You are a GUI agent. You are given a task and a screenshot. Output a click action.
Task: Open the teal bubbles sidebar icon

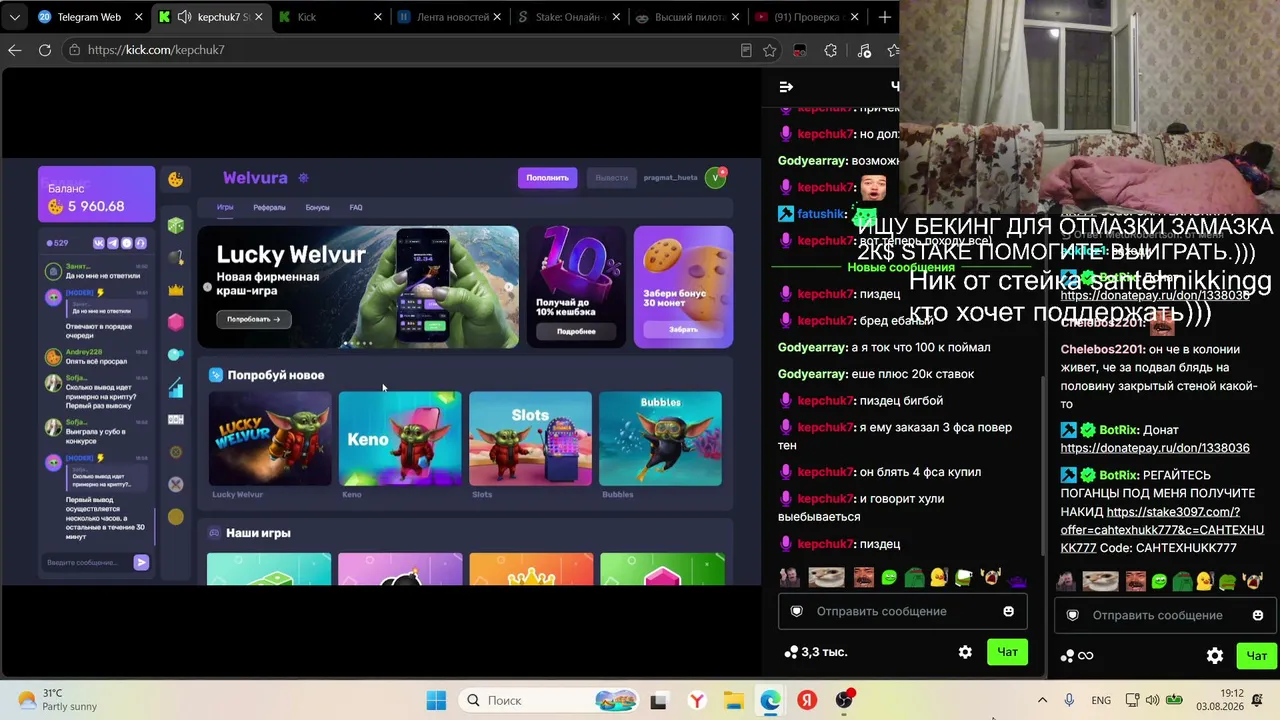pos(176,355)
